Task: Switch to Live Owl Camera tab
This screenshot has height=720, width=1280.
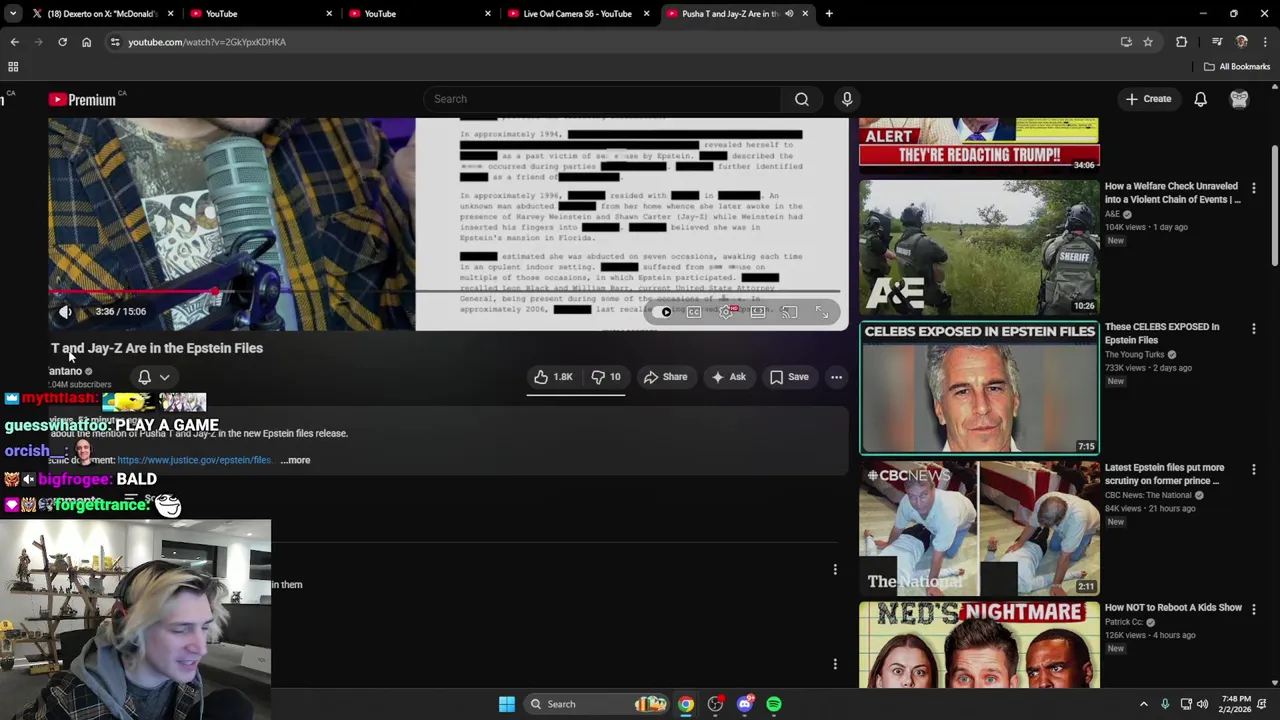Action: point(577,14)
